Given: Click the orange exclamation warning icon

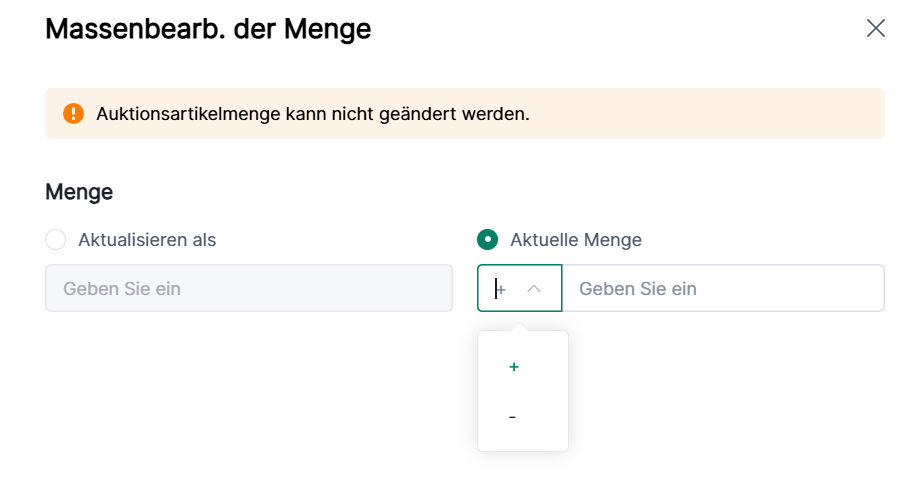Looking at the screenshot, I should (73, 113).
